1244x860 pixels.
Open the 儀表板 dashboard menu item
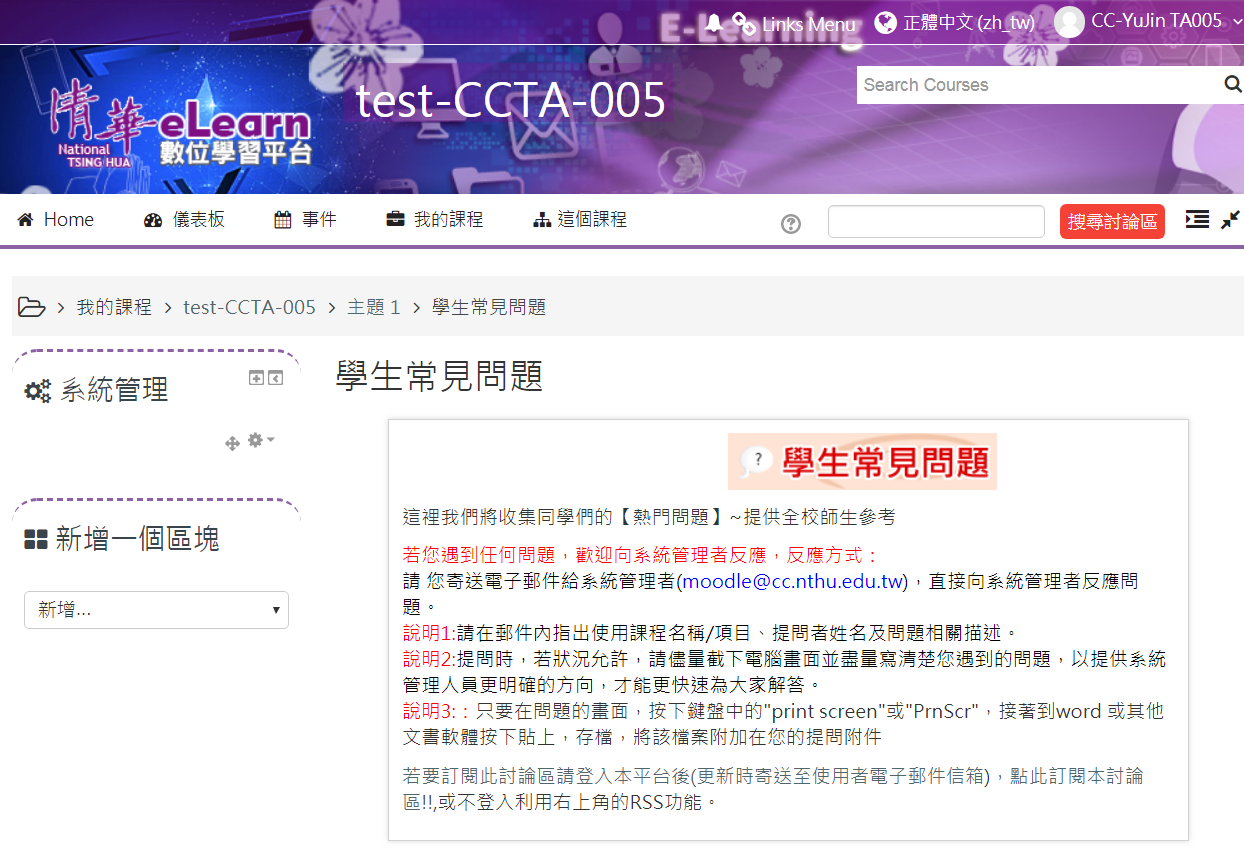coord(185,220)
